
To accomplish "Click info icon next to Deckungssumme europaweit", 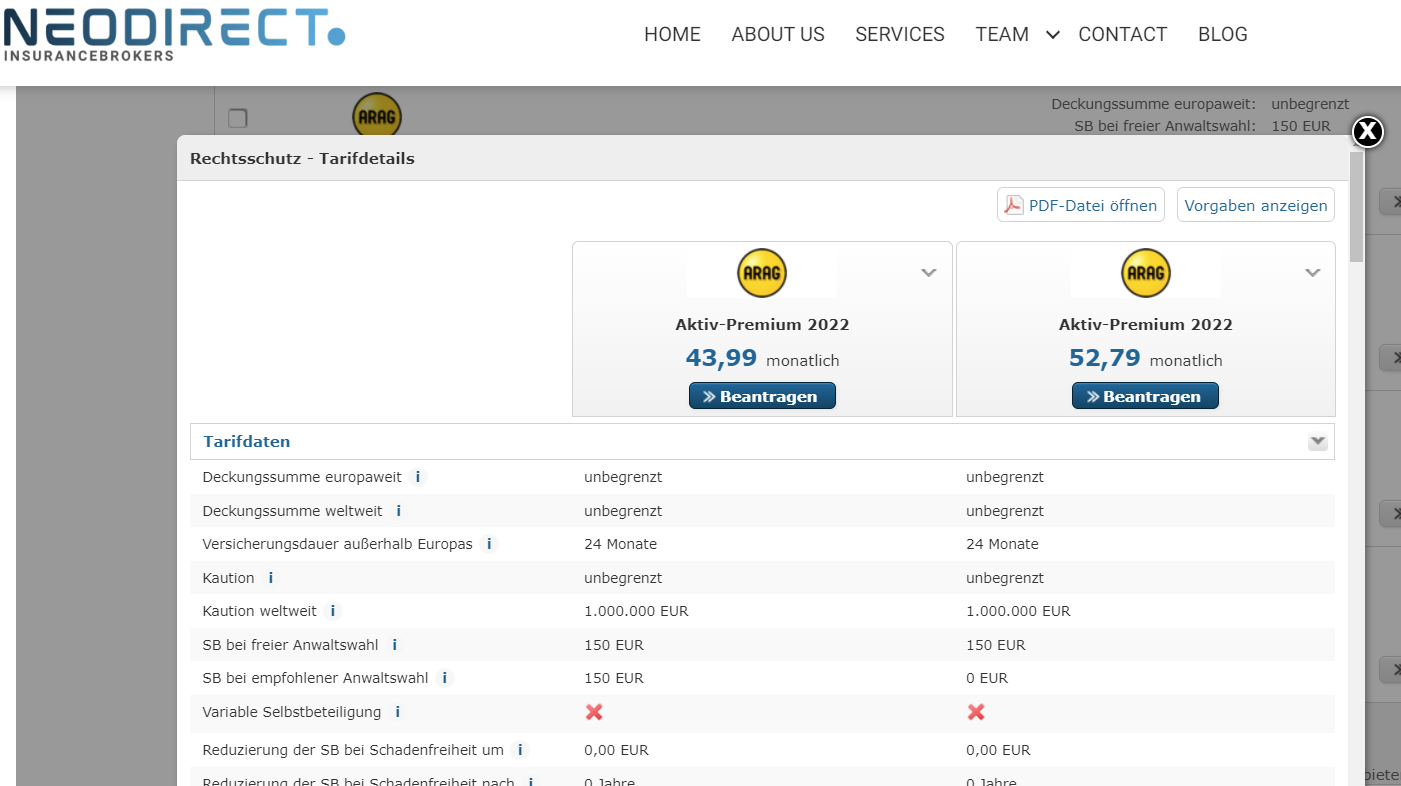I will pyautogui.click(x=418, y=477).
